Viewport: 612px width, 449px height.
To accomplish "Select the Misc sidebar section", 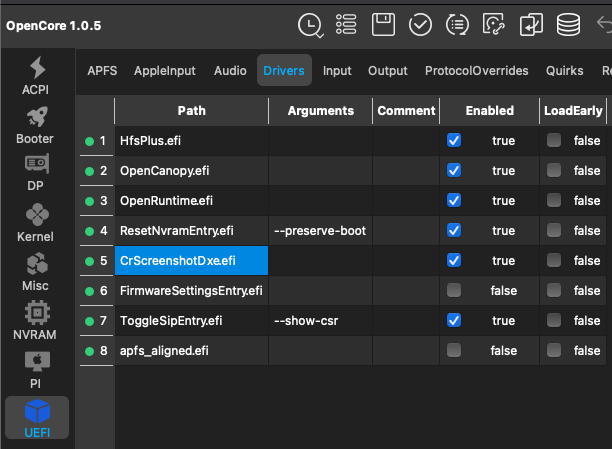I will coord(37,273).
